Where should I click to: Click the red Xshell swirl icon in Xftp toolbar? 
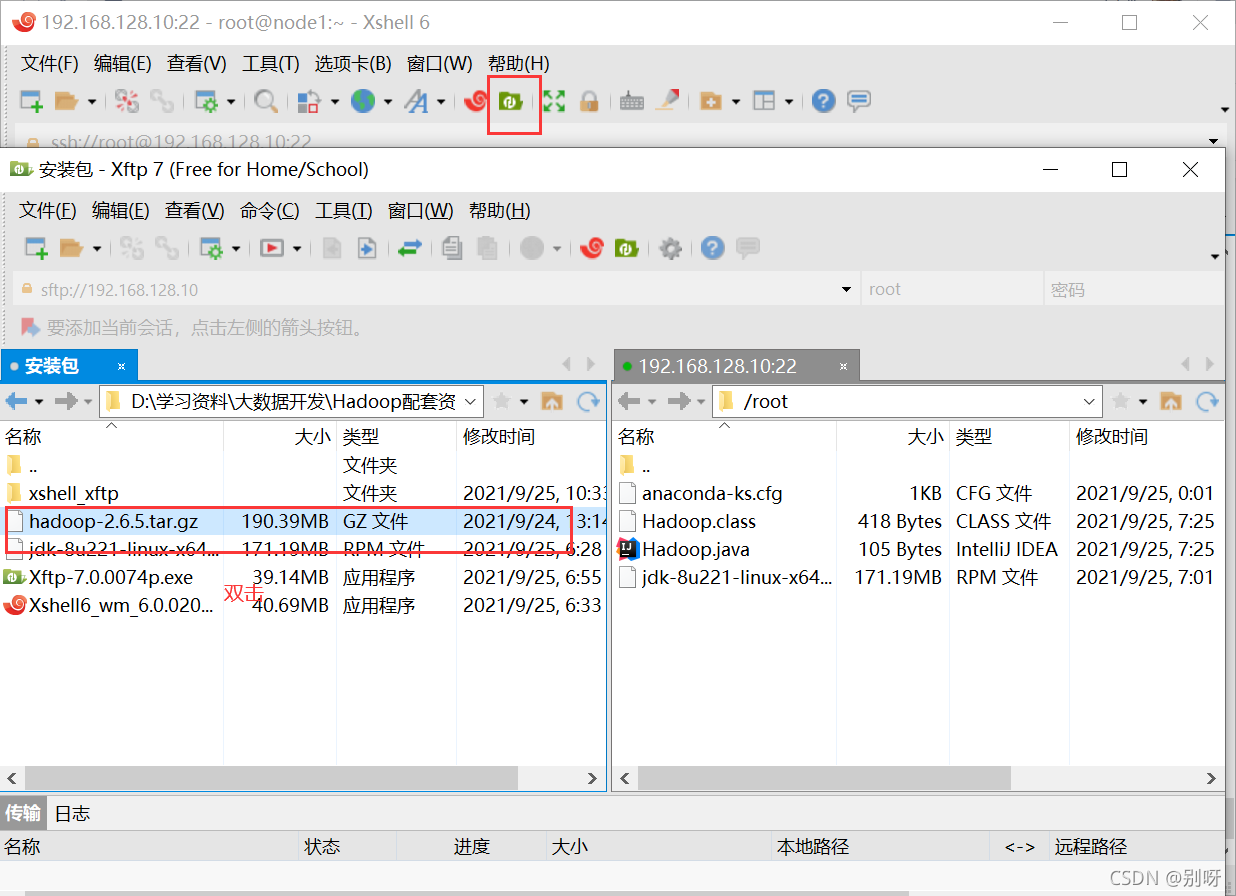592,248
